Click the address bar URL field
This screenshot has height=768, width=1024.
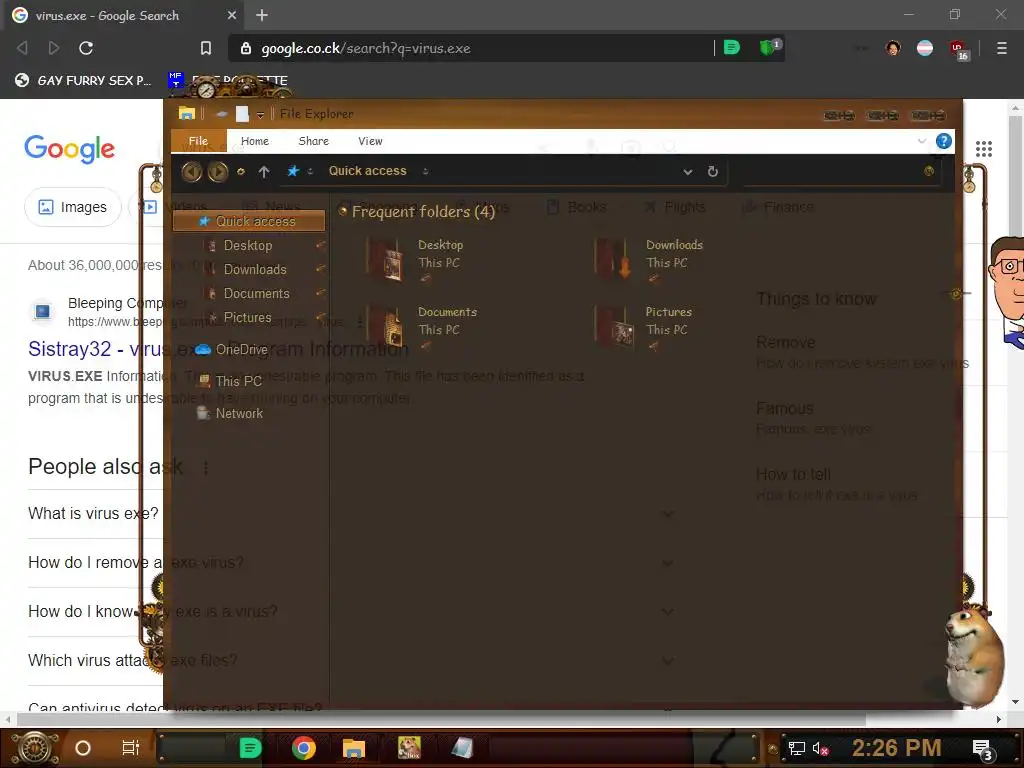470,48
